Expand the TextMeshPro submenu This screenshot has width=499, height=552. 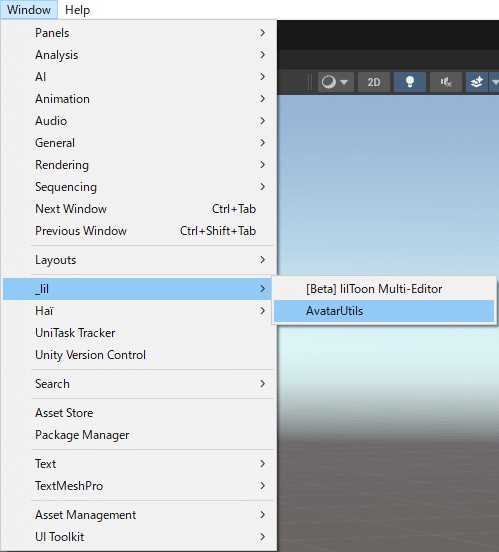139,486
